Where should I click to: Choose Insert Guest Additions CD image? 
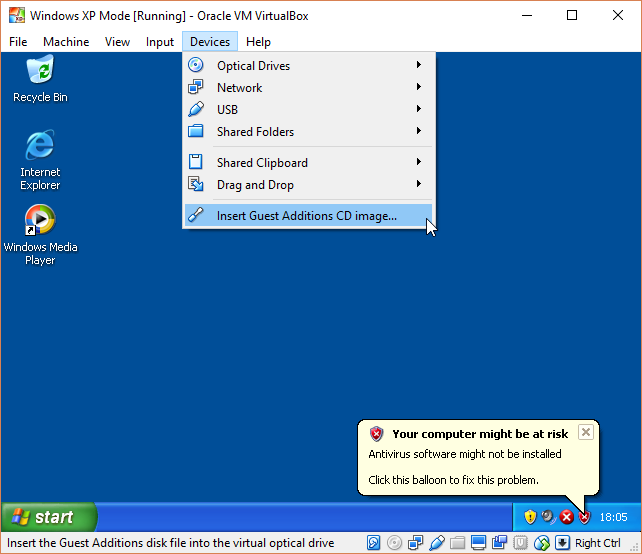tap(306, 215)
